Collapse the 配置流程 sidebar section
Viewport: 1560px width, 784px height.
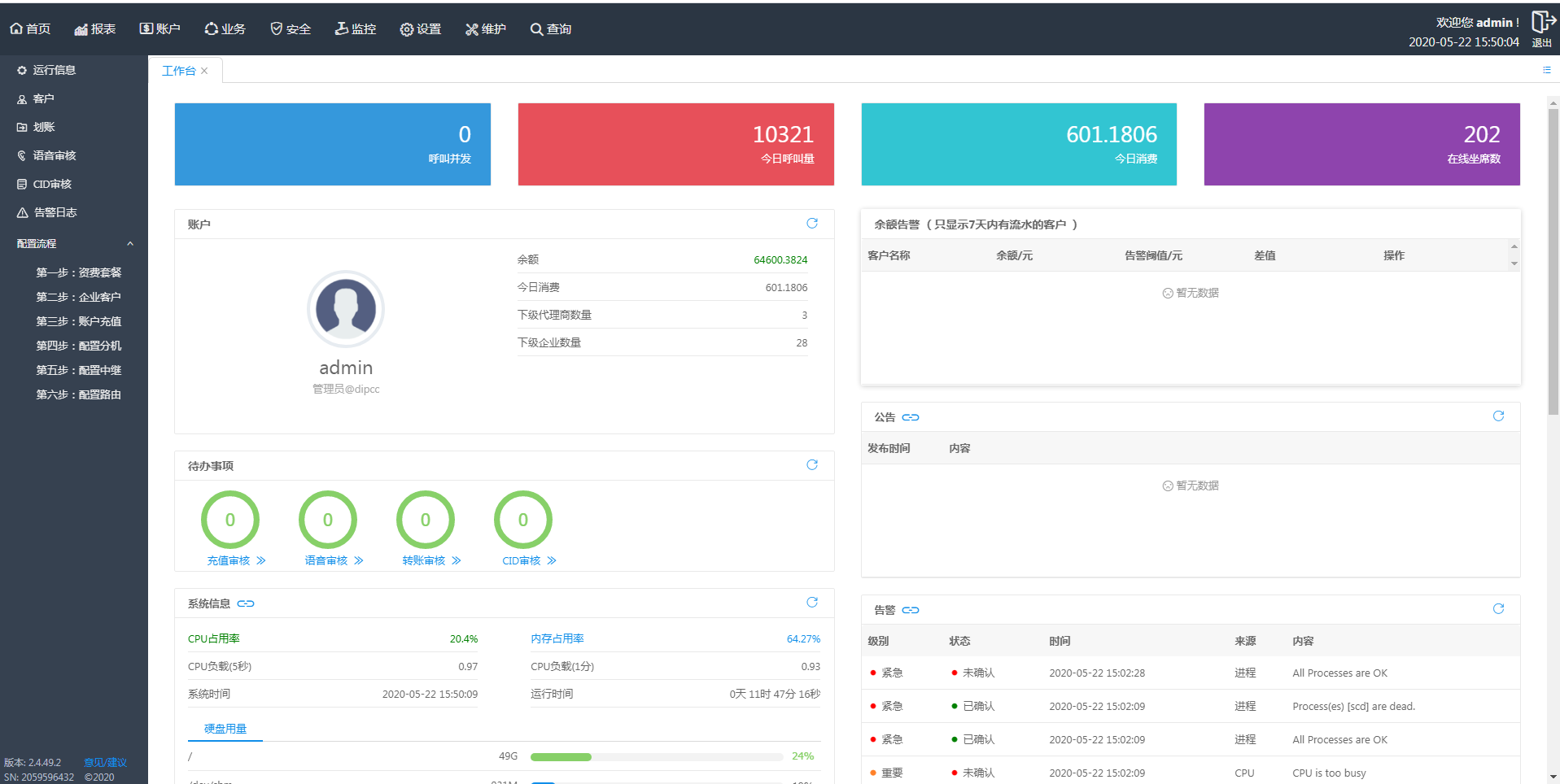tap(129, 244)
